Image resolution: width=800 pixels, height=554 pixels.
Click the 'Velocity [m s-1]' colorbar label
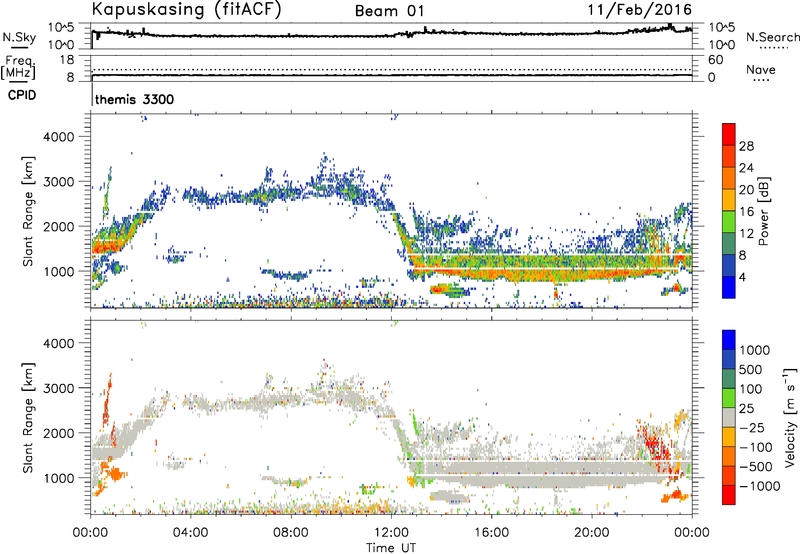coord(789,417)
